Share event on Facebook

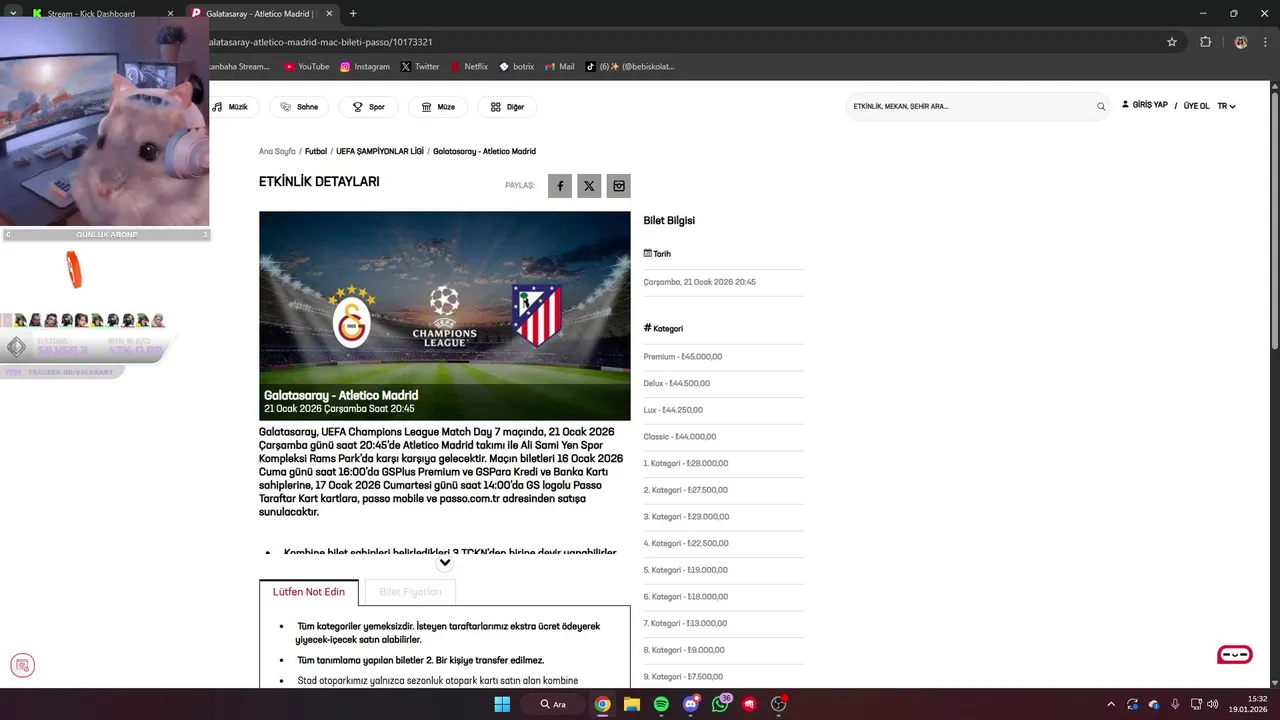click(x=560, y=186)
